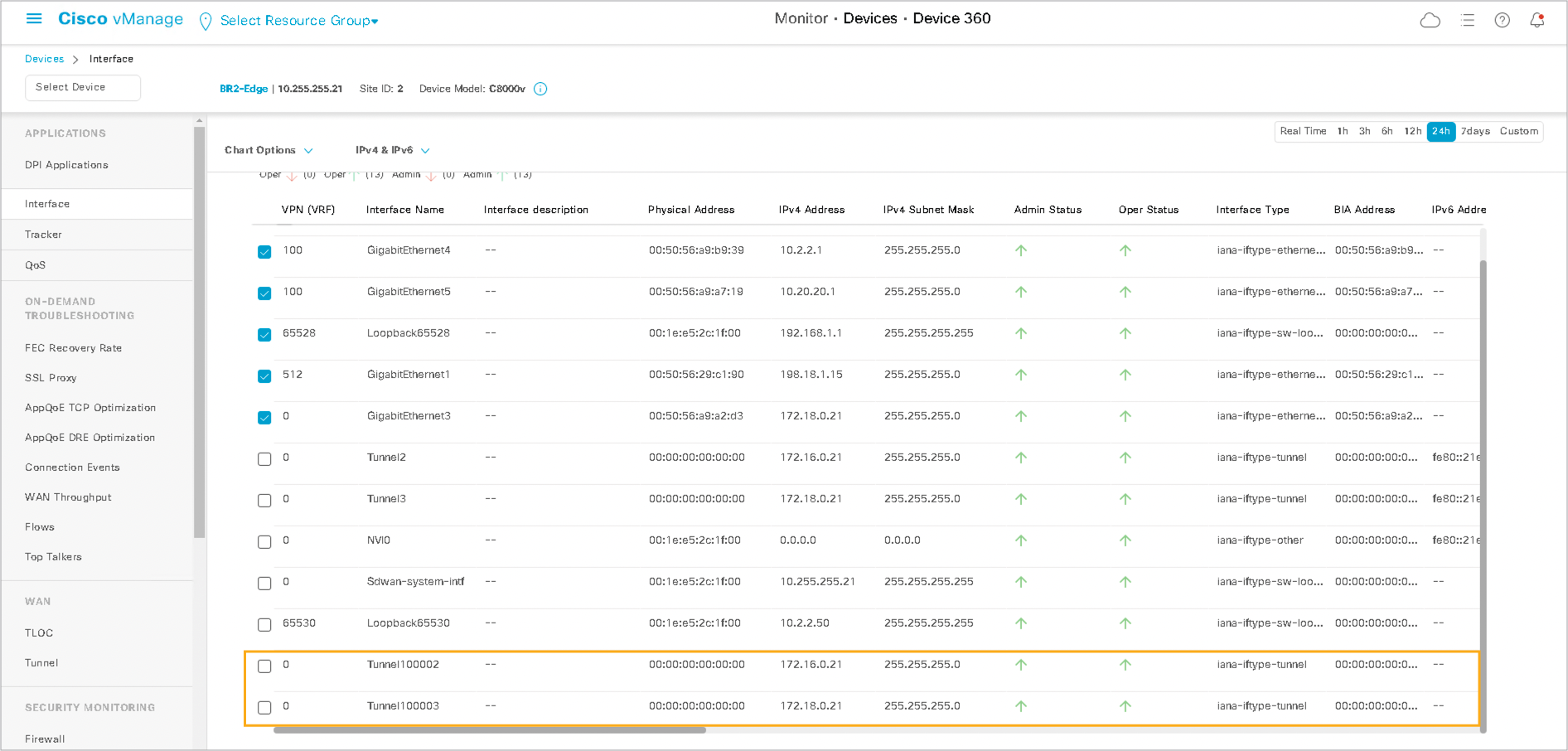This screenshot has height=751, width=1568.
Task: Expand the Chart Options dropdown
Action: (269, 150)
